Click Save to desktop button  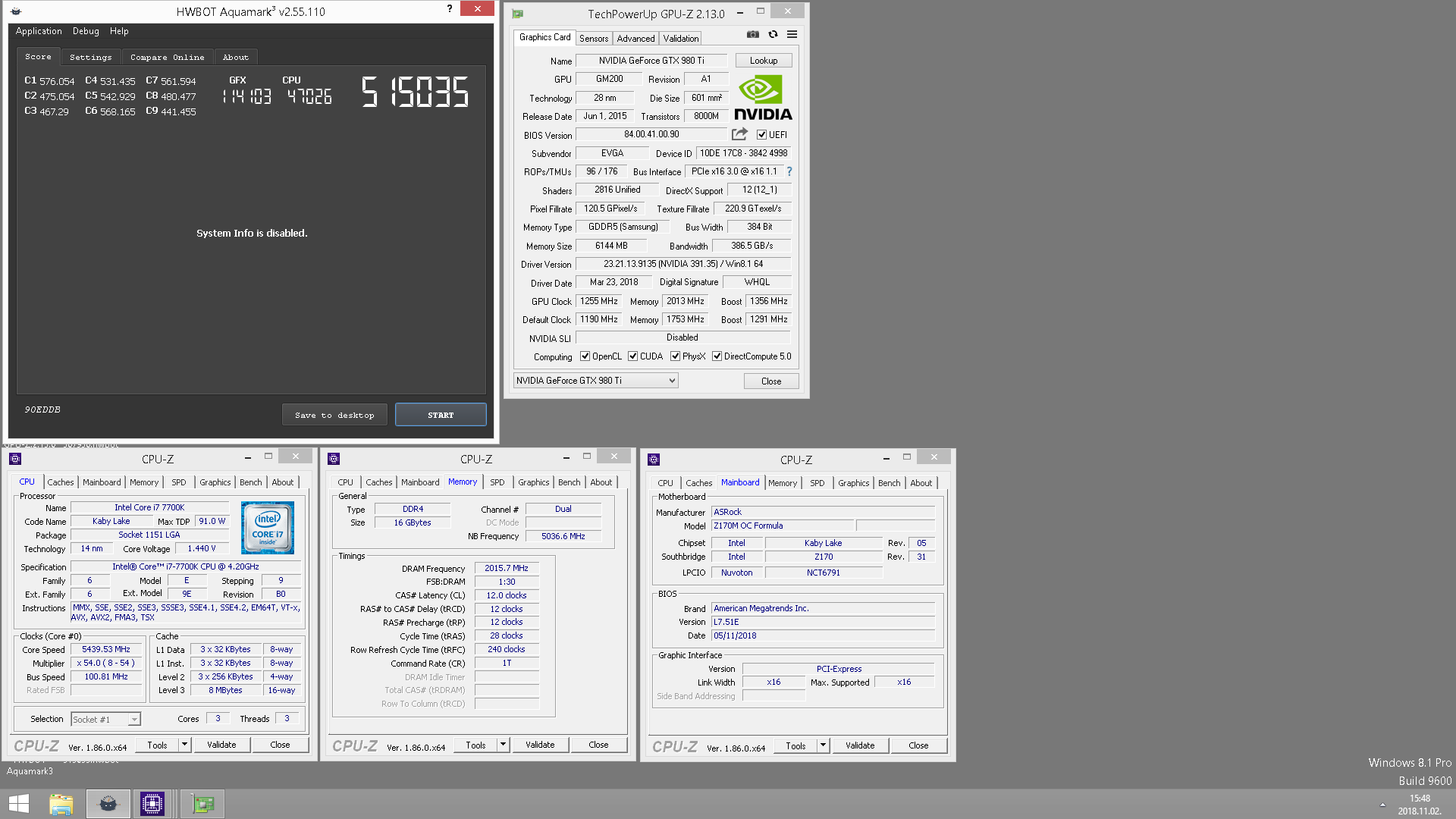pos(334,415)
